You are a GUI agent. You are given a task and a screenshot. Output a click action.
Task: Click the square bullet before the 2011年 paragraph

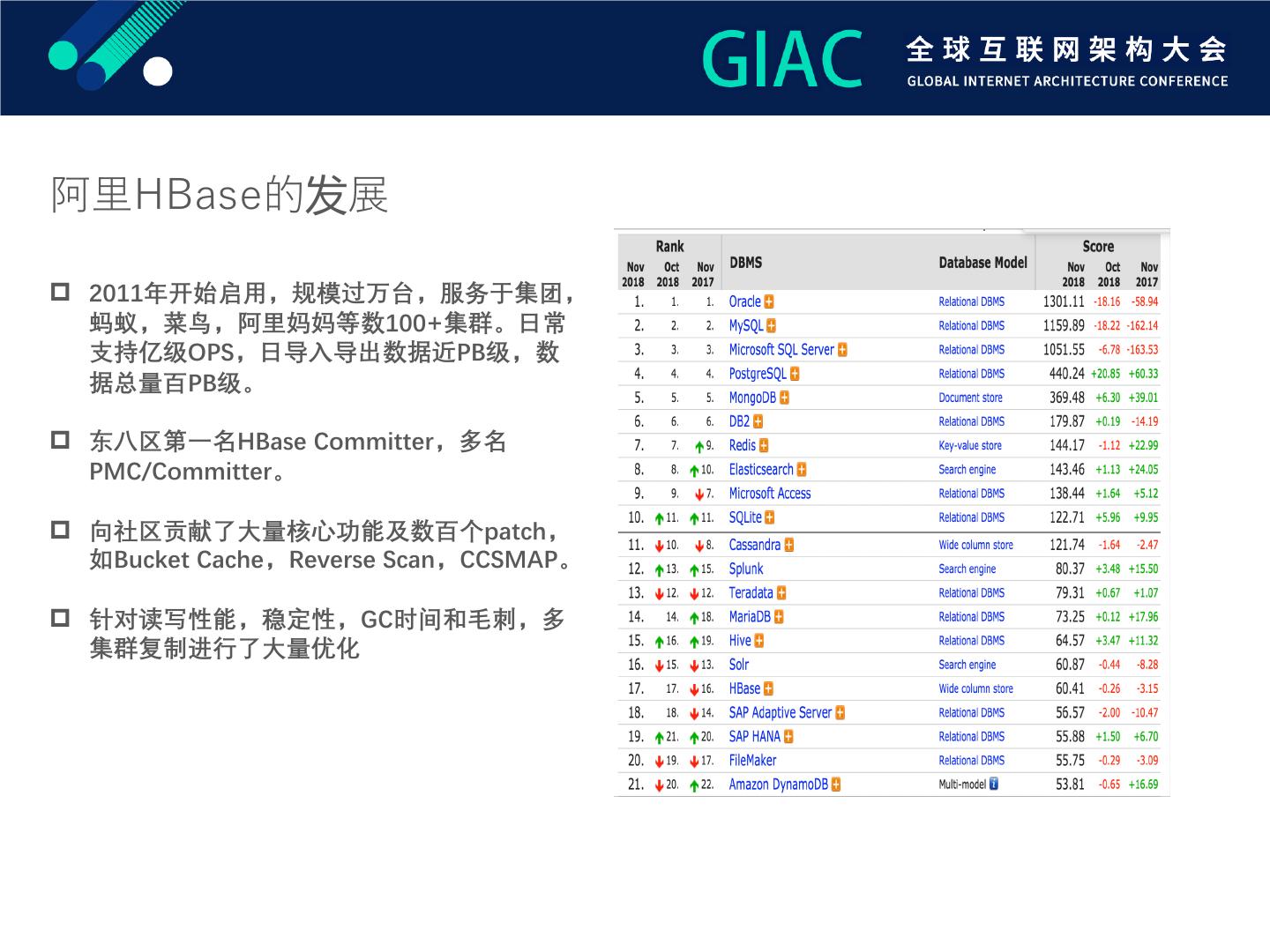[60, 292]
